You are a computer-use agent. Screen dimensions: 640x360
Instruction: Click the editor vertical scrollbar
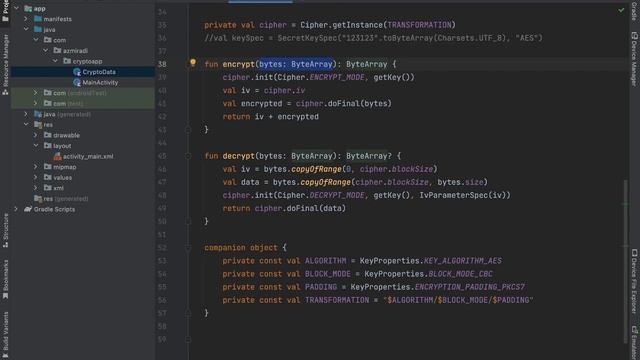tap(625, 261)
